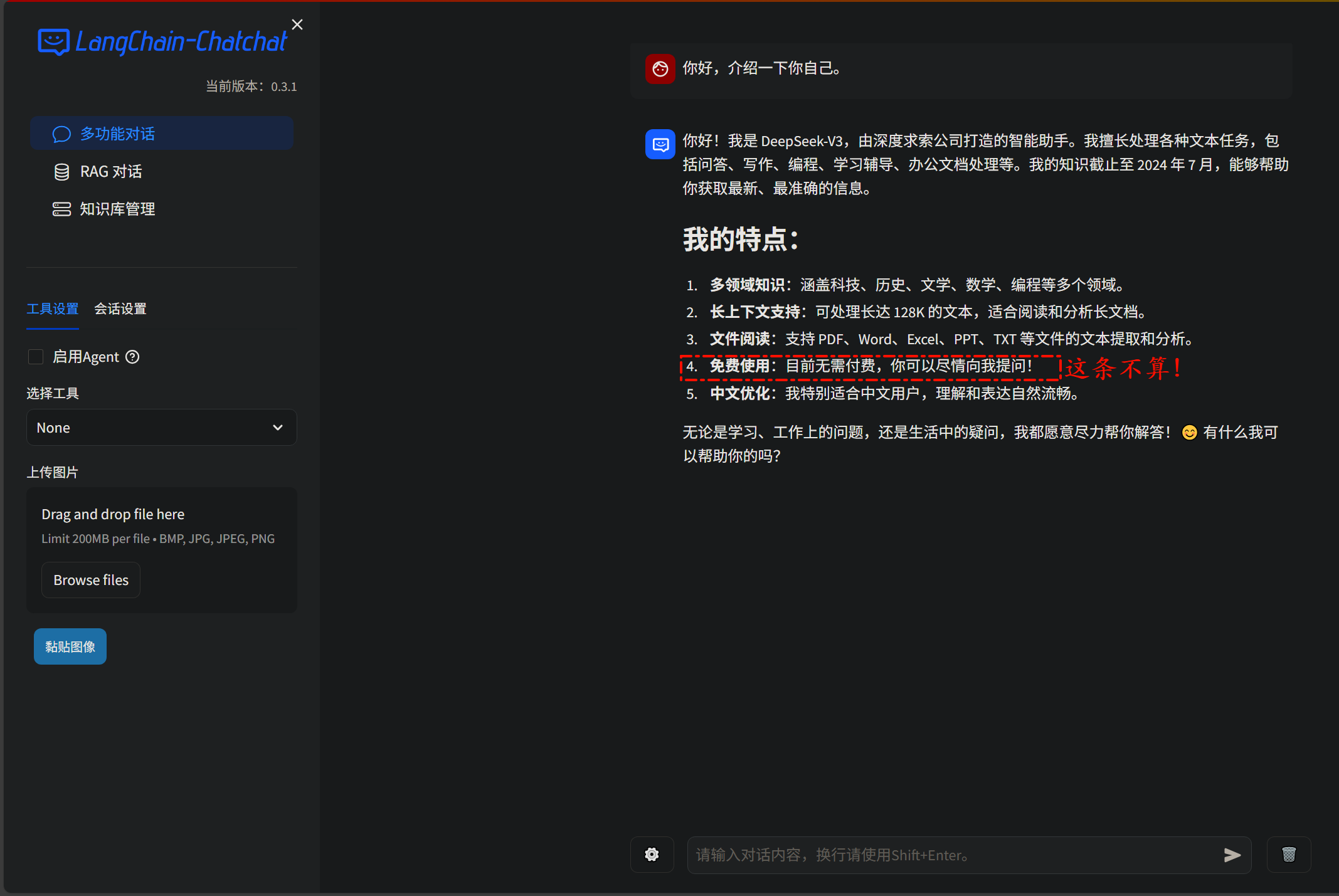Open the 选择工具 dropdown showing None
This screenshot has height=896, width=1339.
(x=162, y=428)
